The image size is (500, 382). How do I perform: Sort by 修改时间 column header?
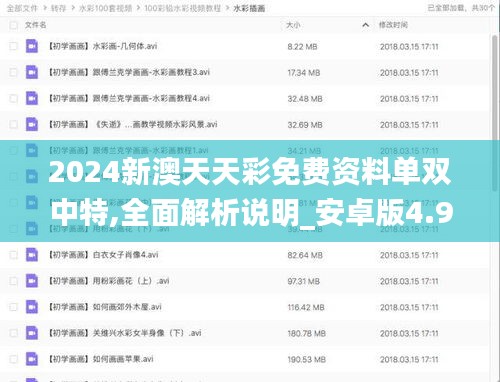[393, 25]
